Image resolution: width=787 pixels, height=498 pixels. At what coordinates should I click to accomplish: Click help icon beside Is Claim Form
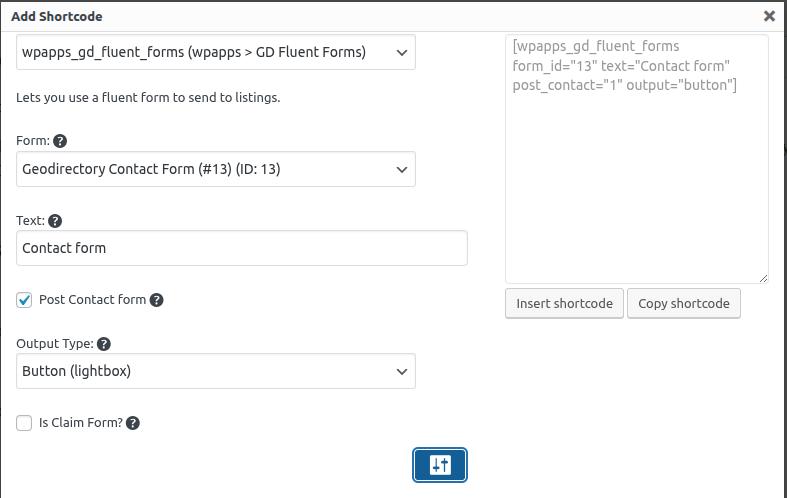point(133,423)
